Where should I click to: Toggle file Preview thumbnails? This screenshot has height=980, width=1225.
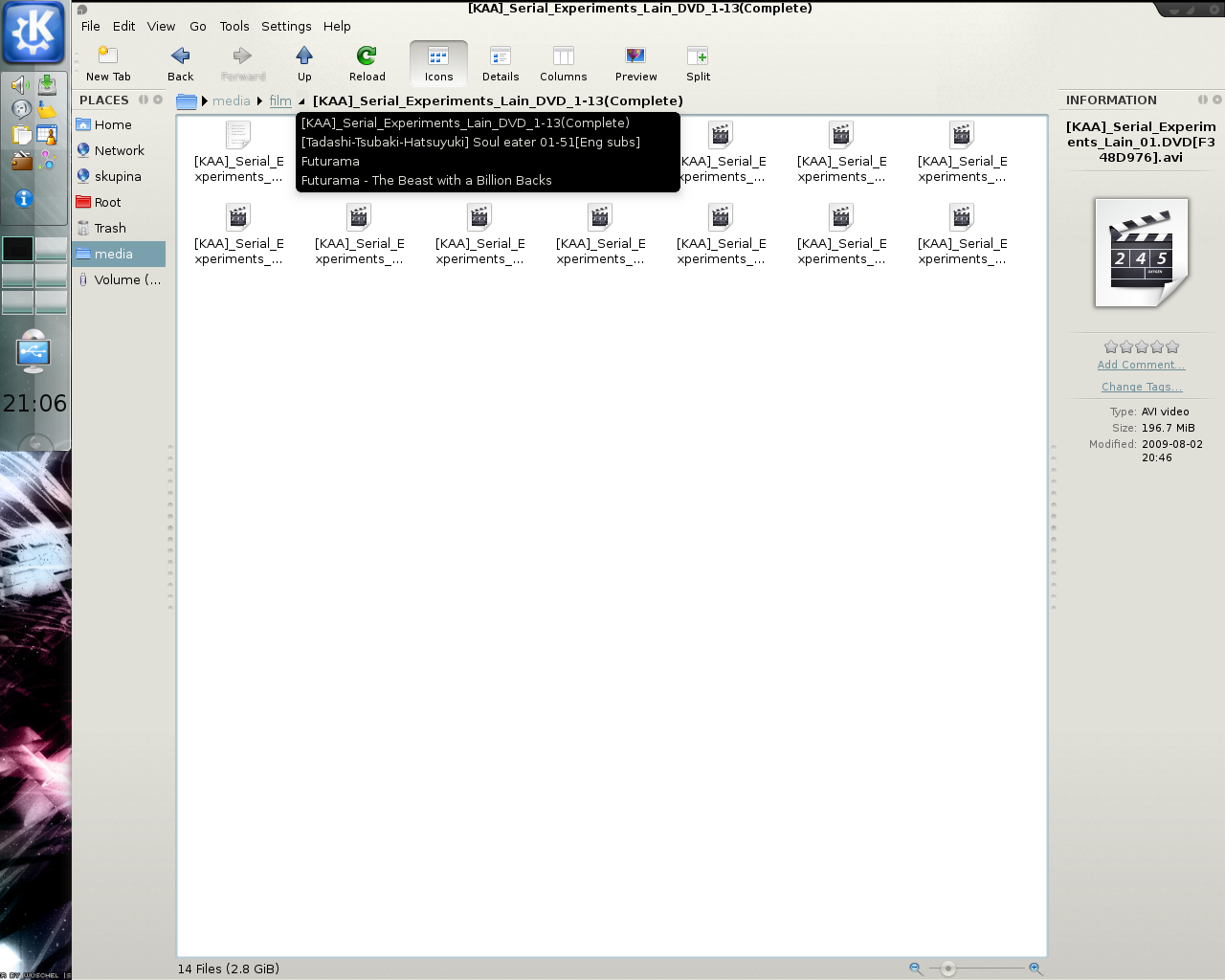pyautogui.click(x=635, y=63)
